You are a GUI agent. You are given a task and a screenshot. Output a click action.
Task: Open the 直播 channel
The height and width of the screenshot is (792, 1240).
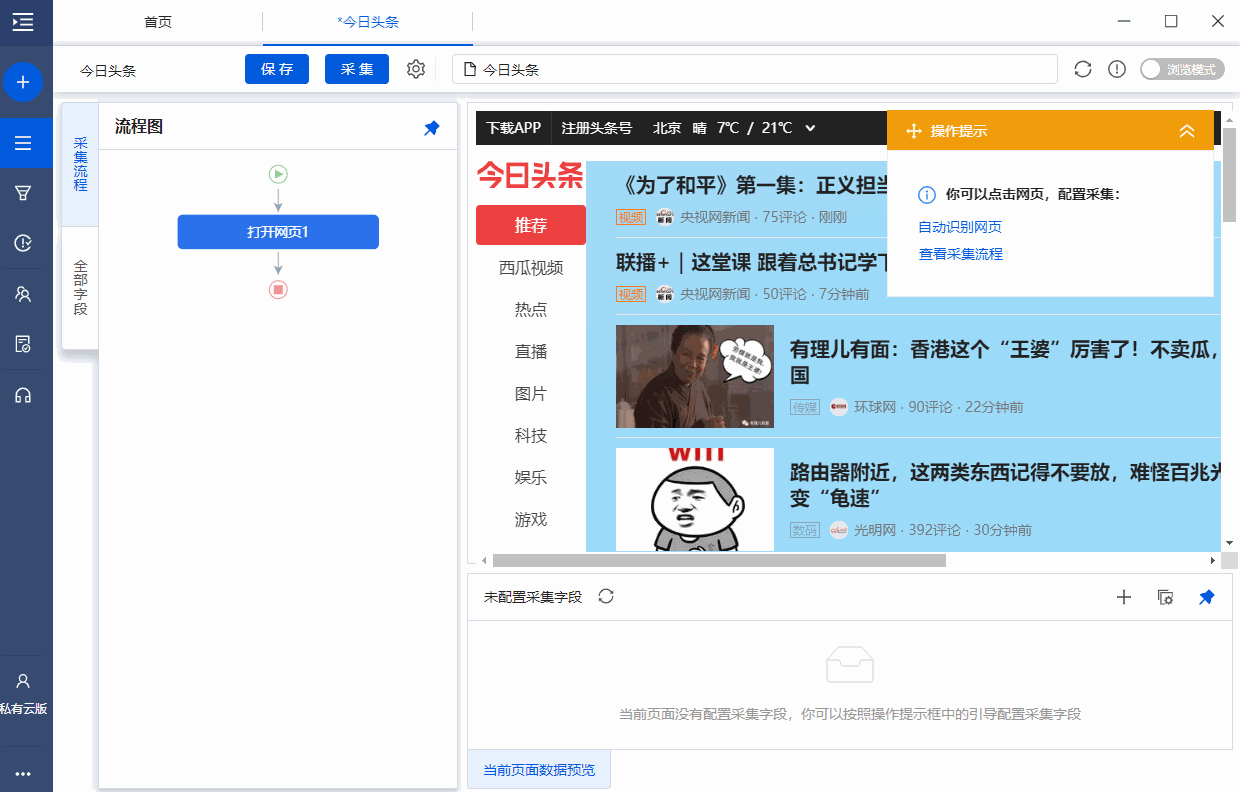click(x=531, y=351)
